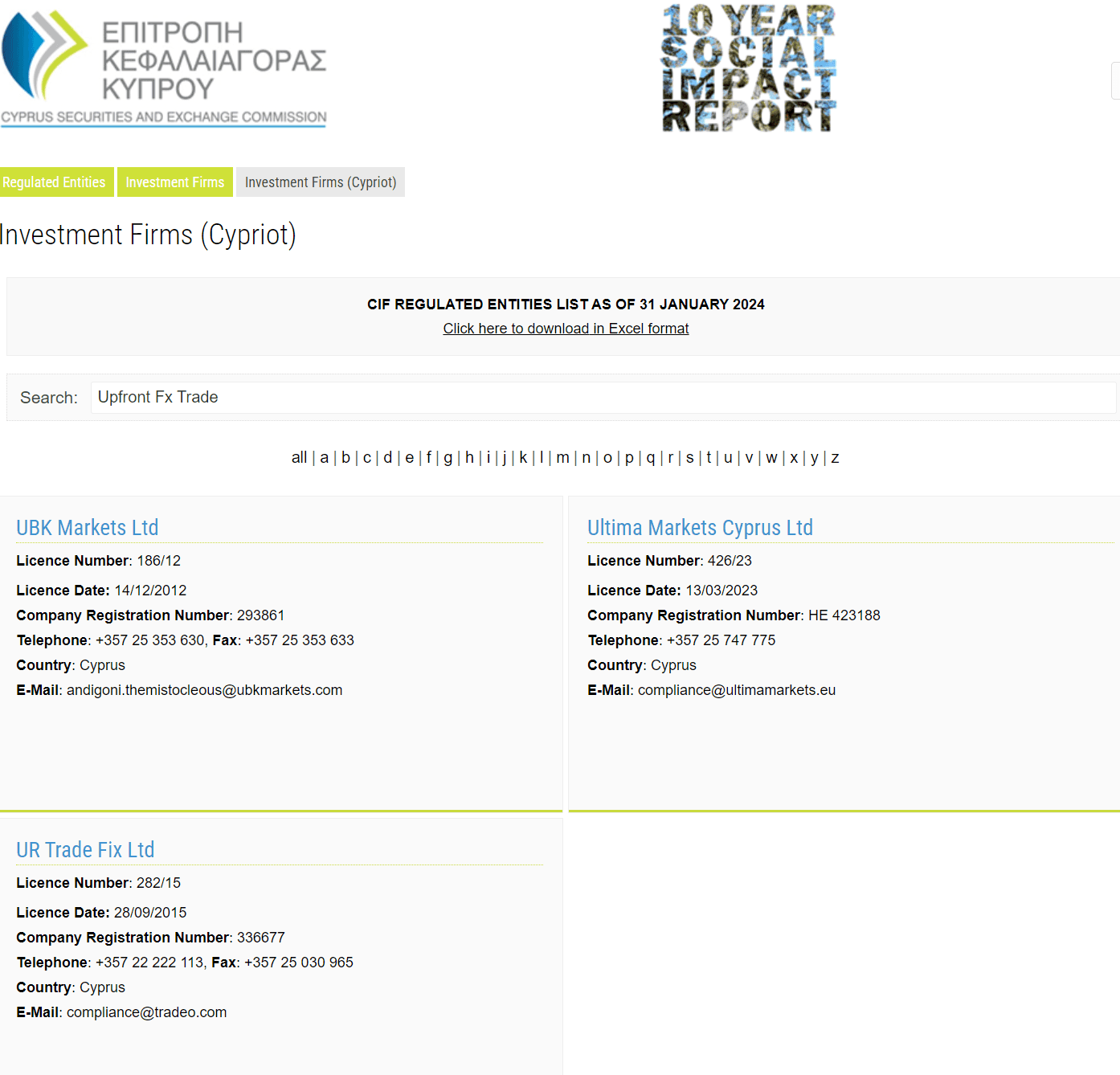
Task: Click the CySEC logo
Action: pyautogui.click(x=164, y=68)
